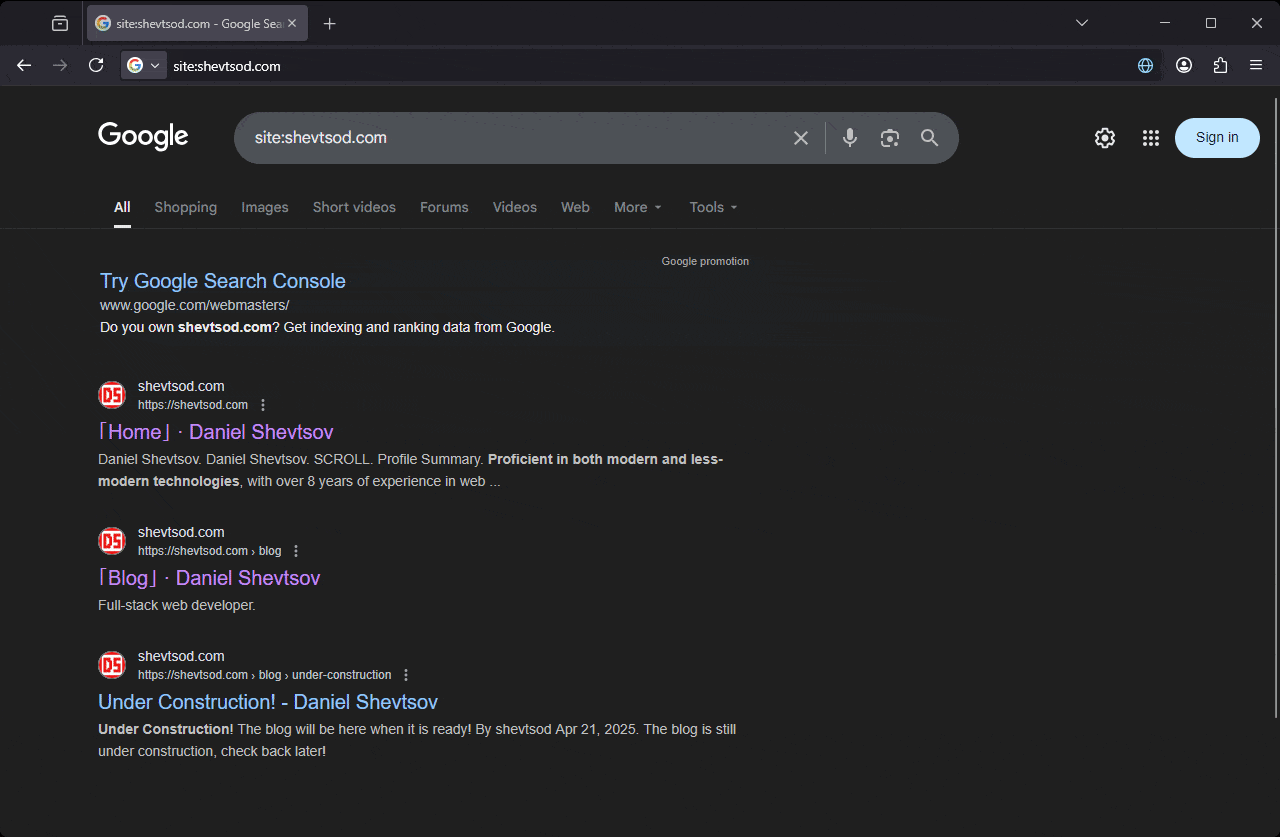Open the browser extensions puzzle icon

[x=1220, y=65]
